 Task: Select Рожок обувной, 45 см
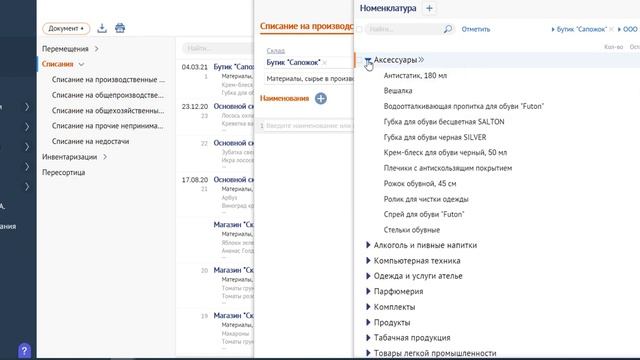point(420,184)
